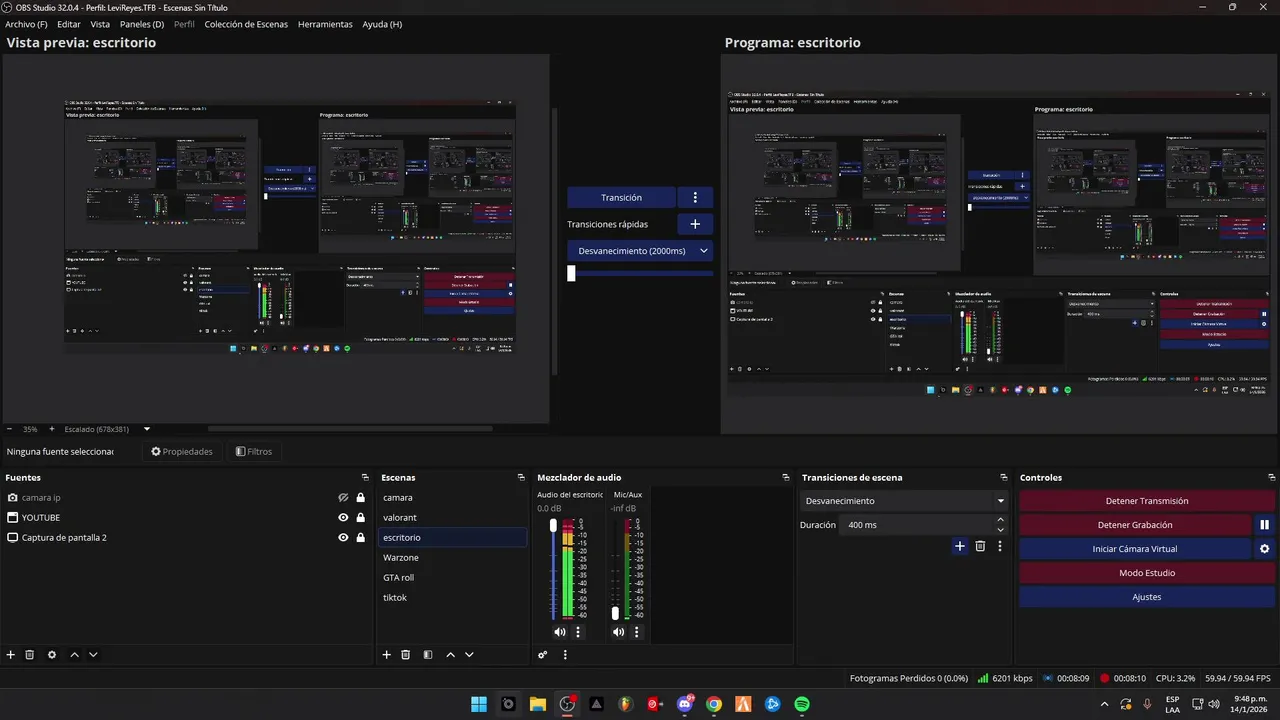1280x720 pixels.
Task: Increase transition duration with up arrow
Action: tap(1001, 520)
